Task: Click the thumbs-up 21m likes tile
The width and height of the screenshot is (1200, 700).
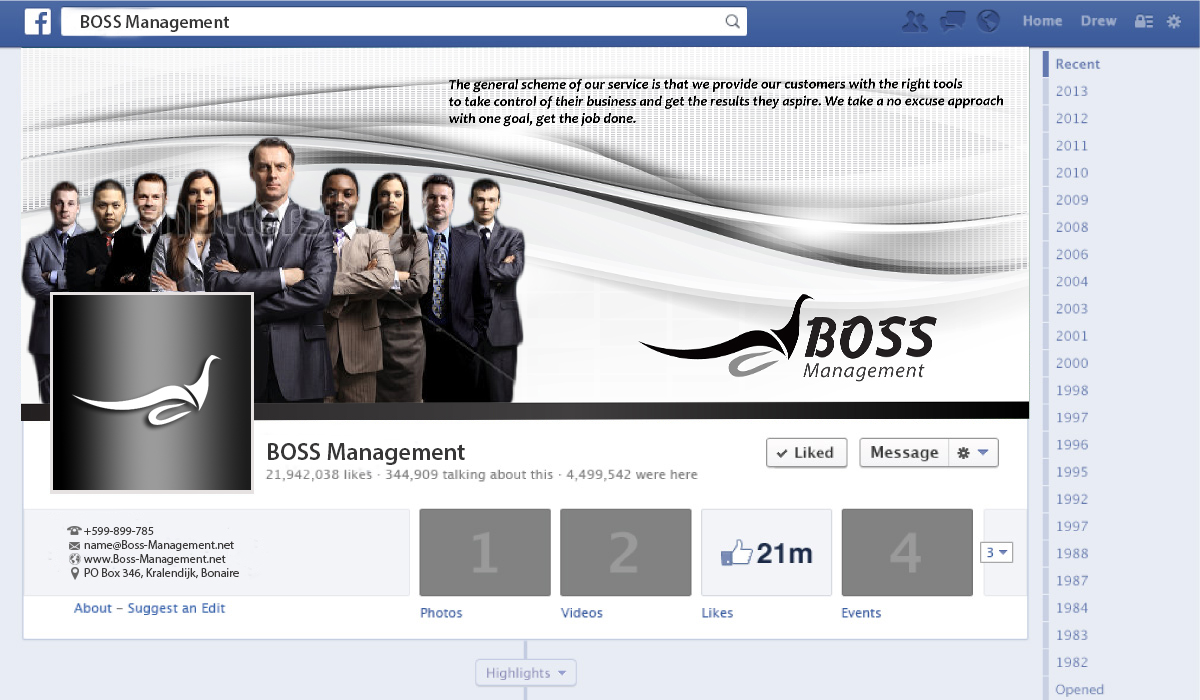Action: pyautogui.click(x=766, y=552)
